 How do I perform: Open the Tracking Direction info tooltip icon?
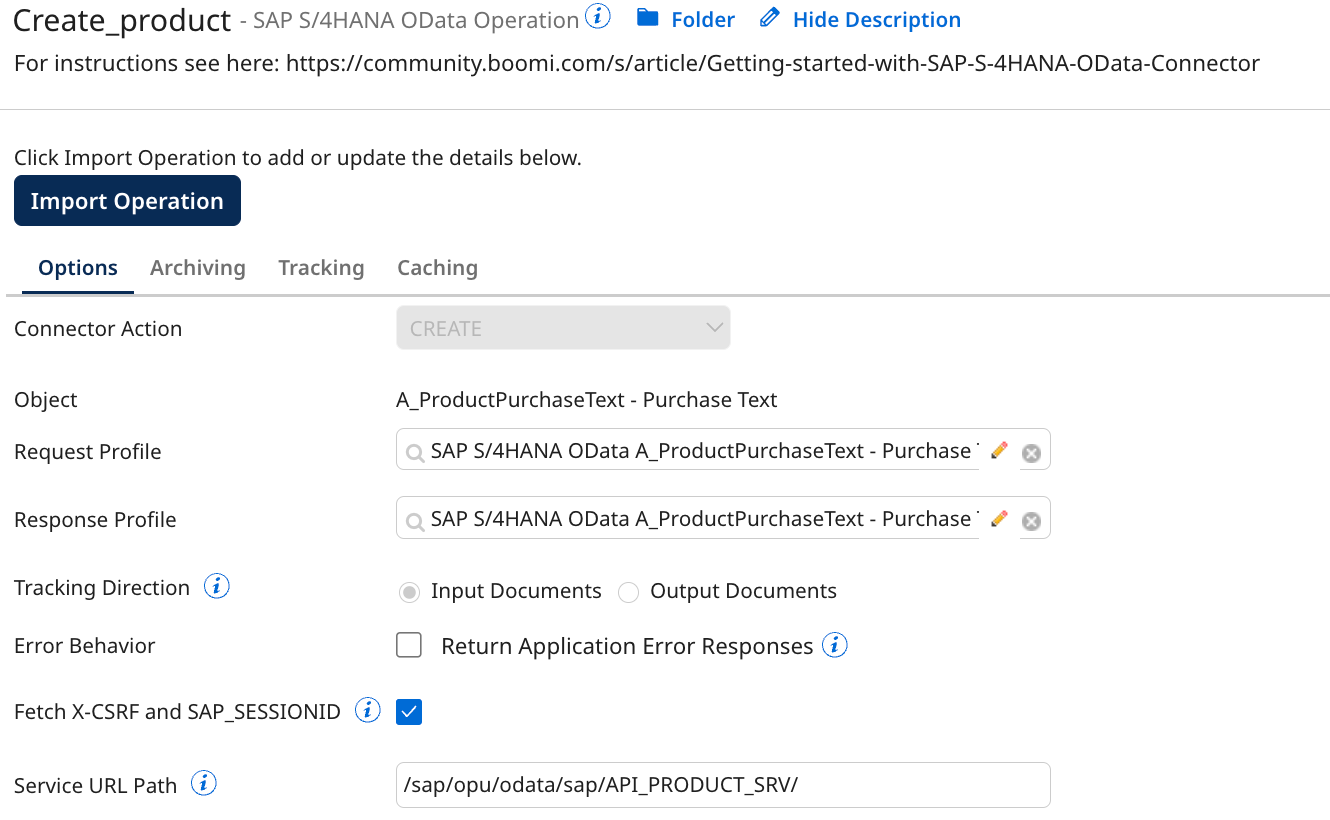(x=216, y=587)
